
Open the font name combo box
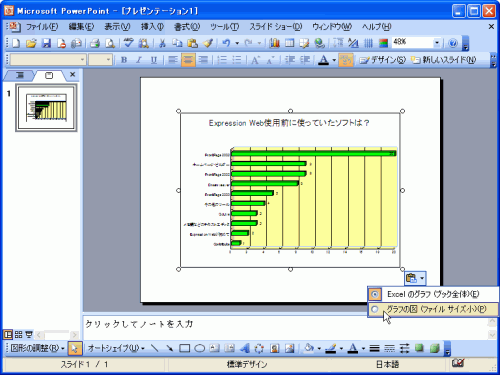[48, 60]
